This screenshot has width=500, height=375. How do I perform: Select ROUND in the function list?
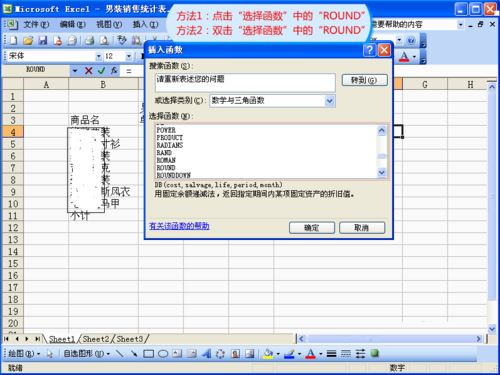(166, 168)
